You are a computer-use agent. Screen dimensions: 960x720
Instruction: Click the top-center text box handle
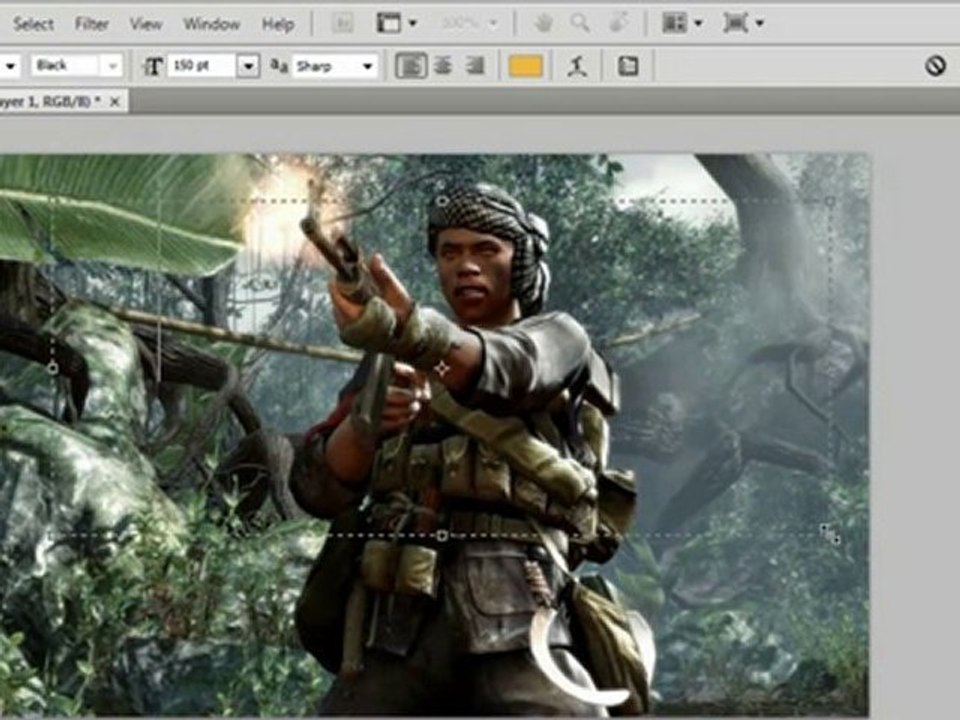coord(442,201)
